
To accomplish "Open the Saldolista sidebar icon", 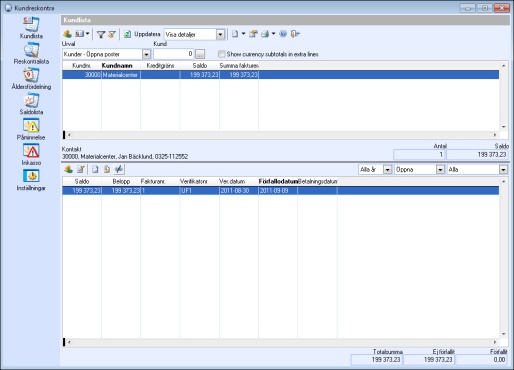I will pos(31,101).
